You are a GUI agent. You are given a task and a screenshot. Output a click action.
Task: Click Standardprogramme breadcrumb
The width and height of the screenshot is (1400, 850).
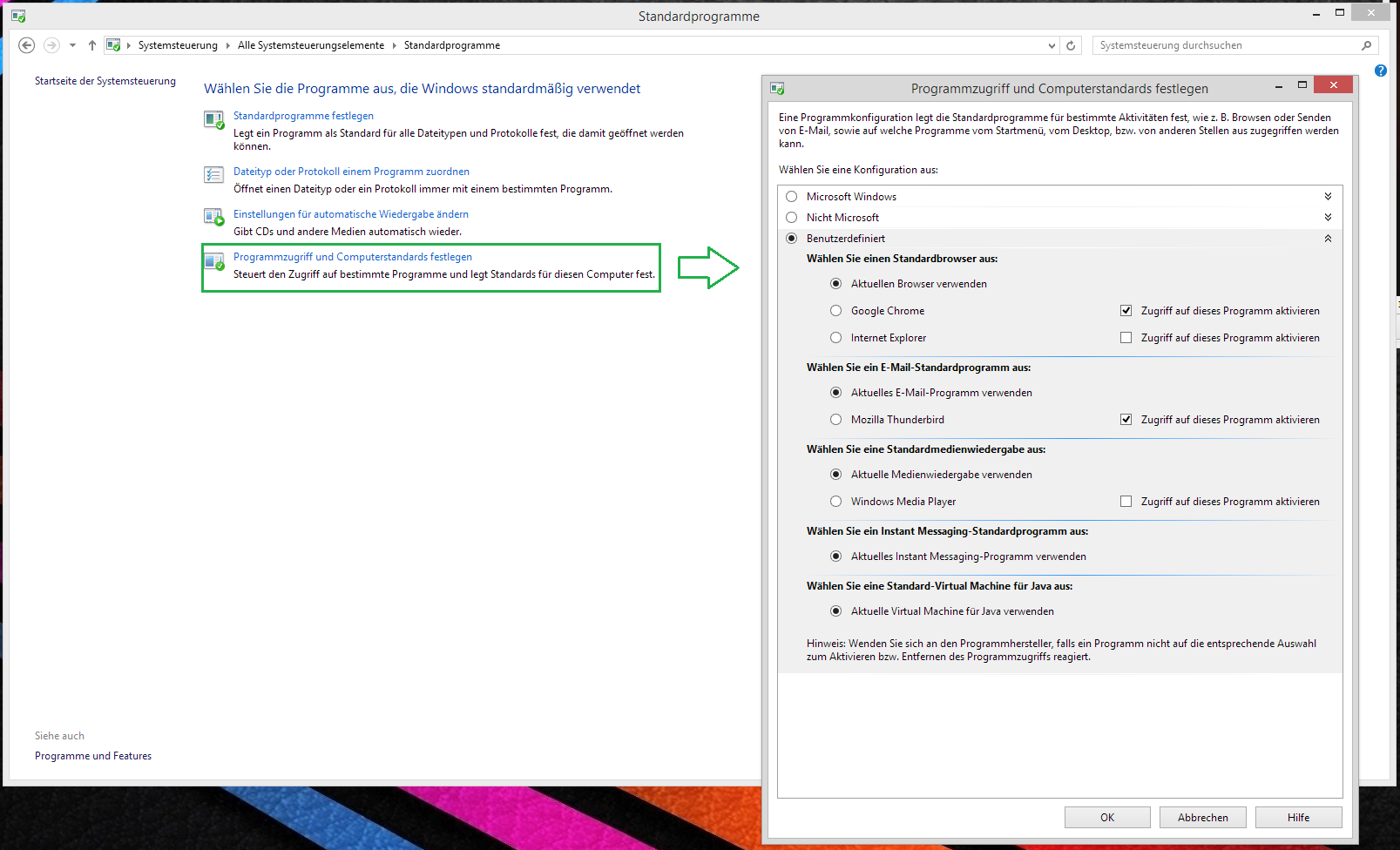coord(452,45)
